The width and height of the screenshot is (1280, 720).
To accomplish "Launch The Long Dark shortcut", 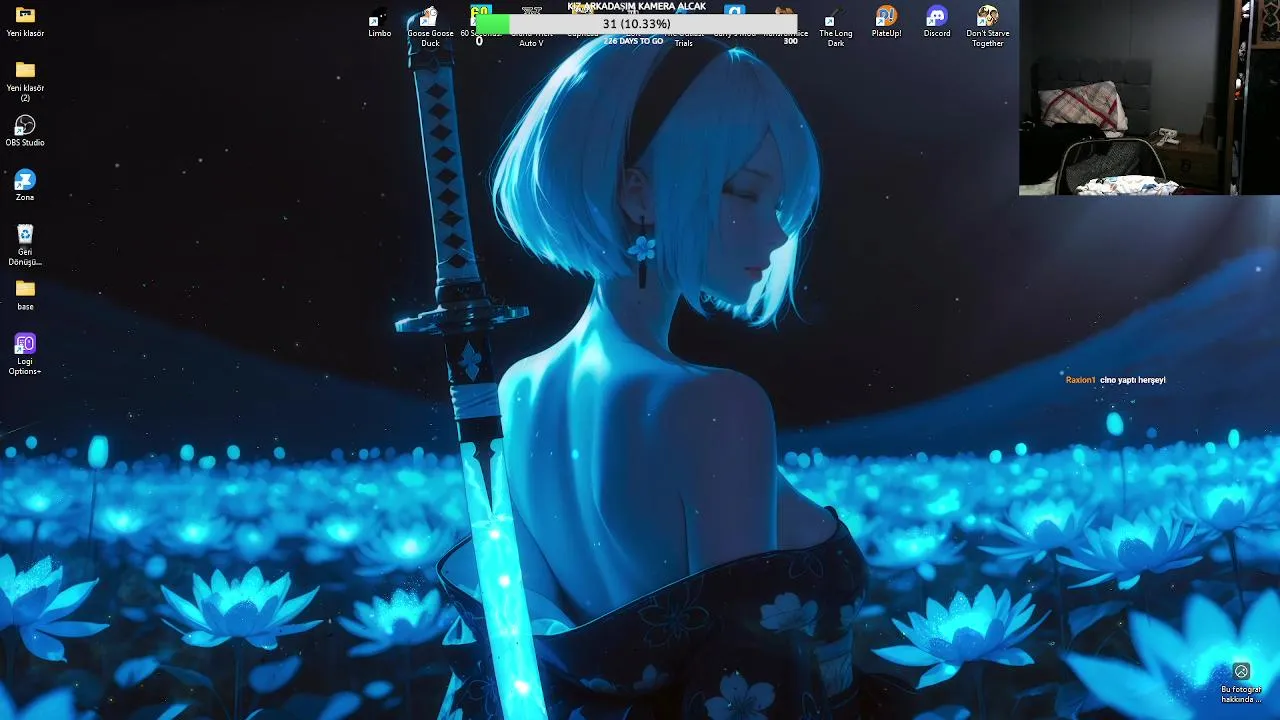I will pyautogui.click(x=836, y=26).
